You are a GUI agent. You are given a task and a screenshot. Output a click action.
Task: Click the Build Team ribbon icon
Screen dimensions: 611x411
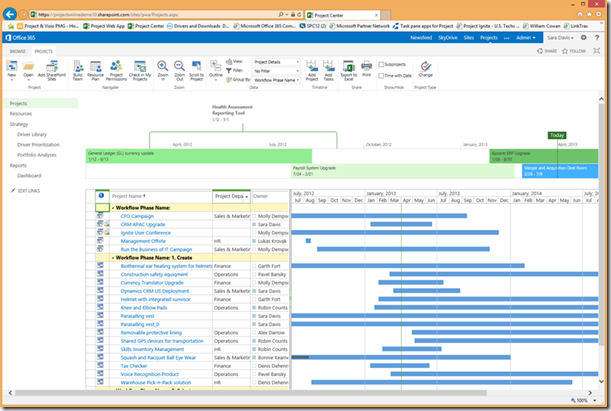tap(77, 66)
